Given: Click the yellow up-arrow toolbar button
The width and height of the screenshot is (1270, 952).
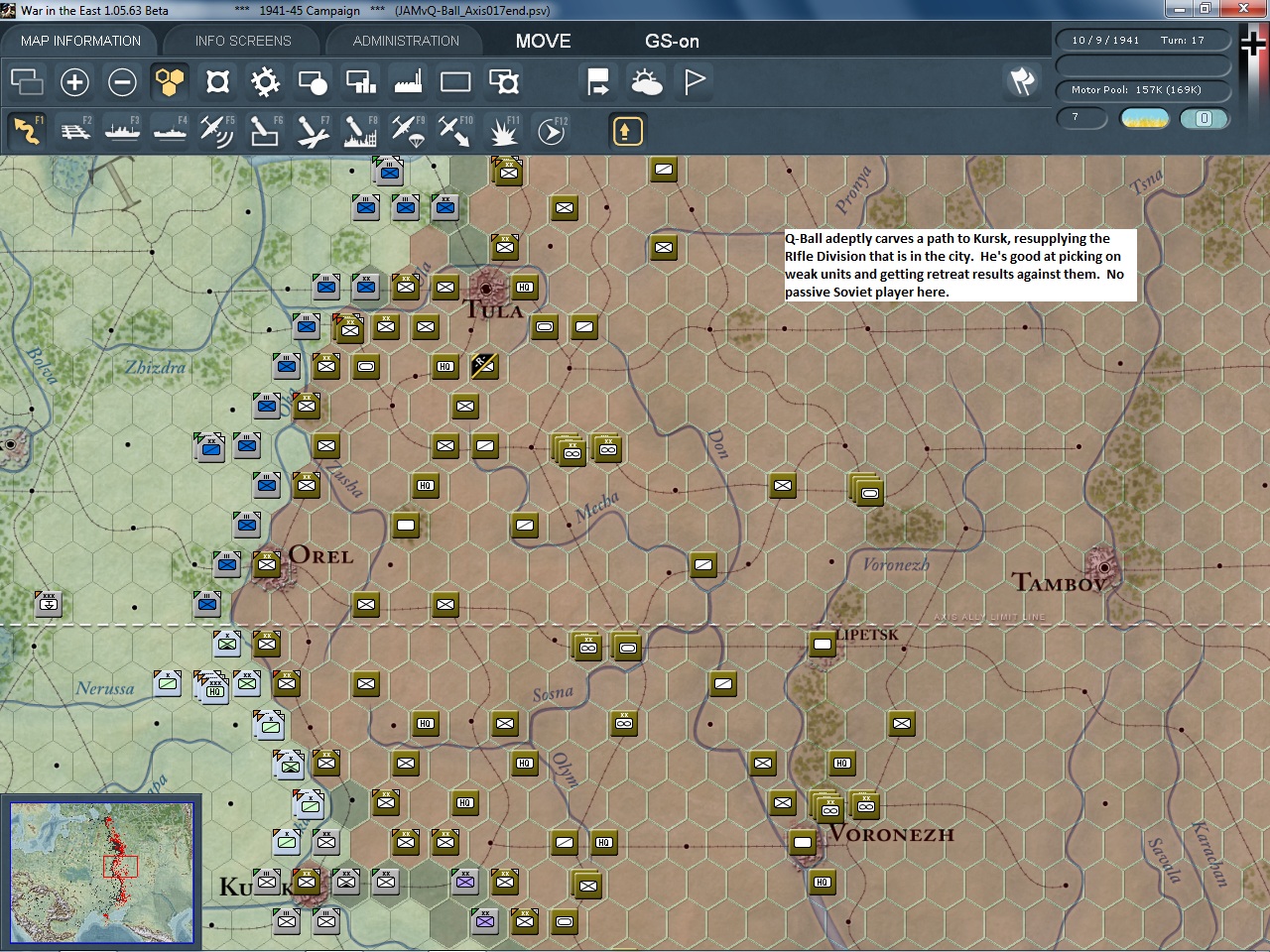Looking at the screenshot, I should (x=627, y=131).
